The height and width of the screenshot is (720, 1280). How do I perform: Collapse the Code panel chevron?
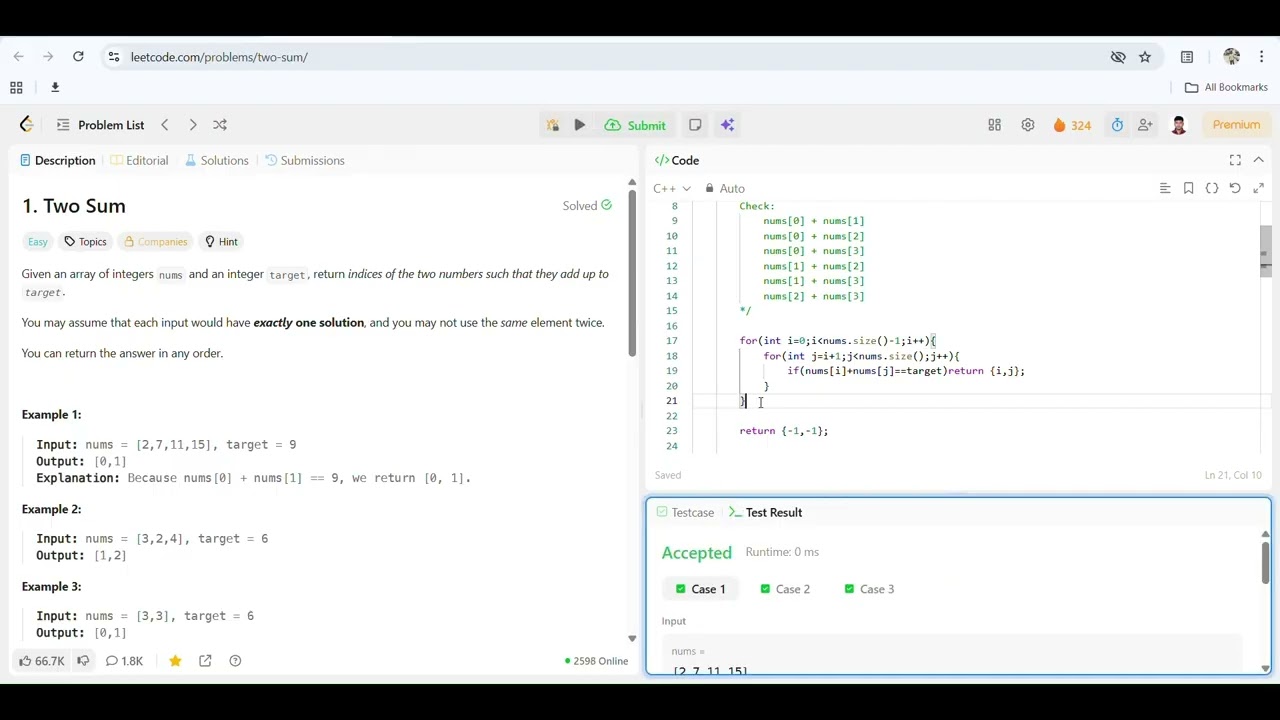click(1259, 160)
